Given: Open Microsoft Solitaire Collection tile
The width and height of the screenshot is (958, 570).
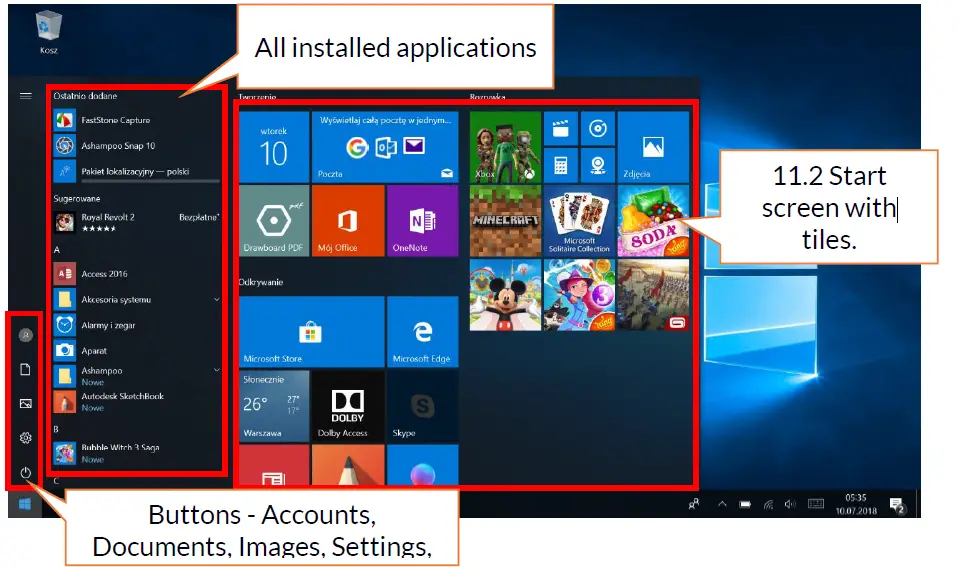Looking at the screenshot, I should pos(579,221).
